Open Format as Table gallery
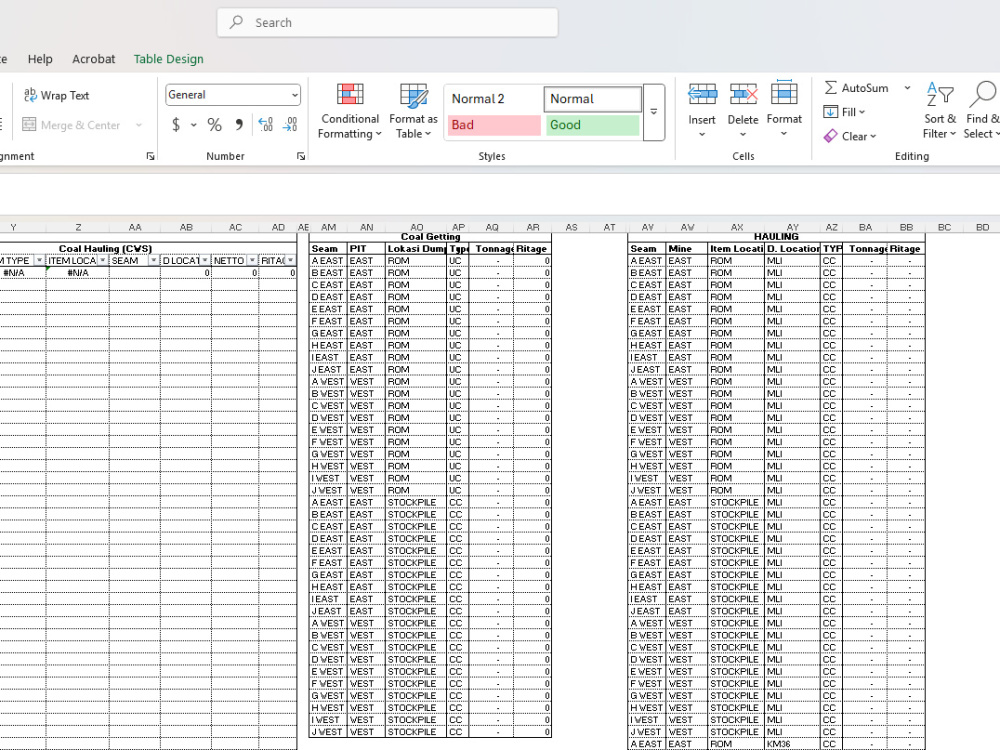This screenshot has height=750, width=1000. 413,112
